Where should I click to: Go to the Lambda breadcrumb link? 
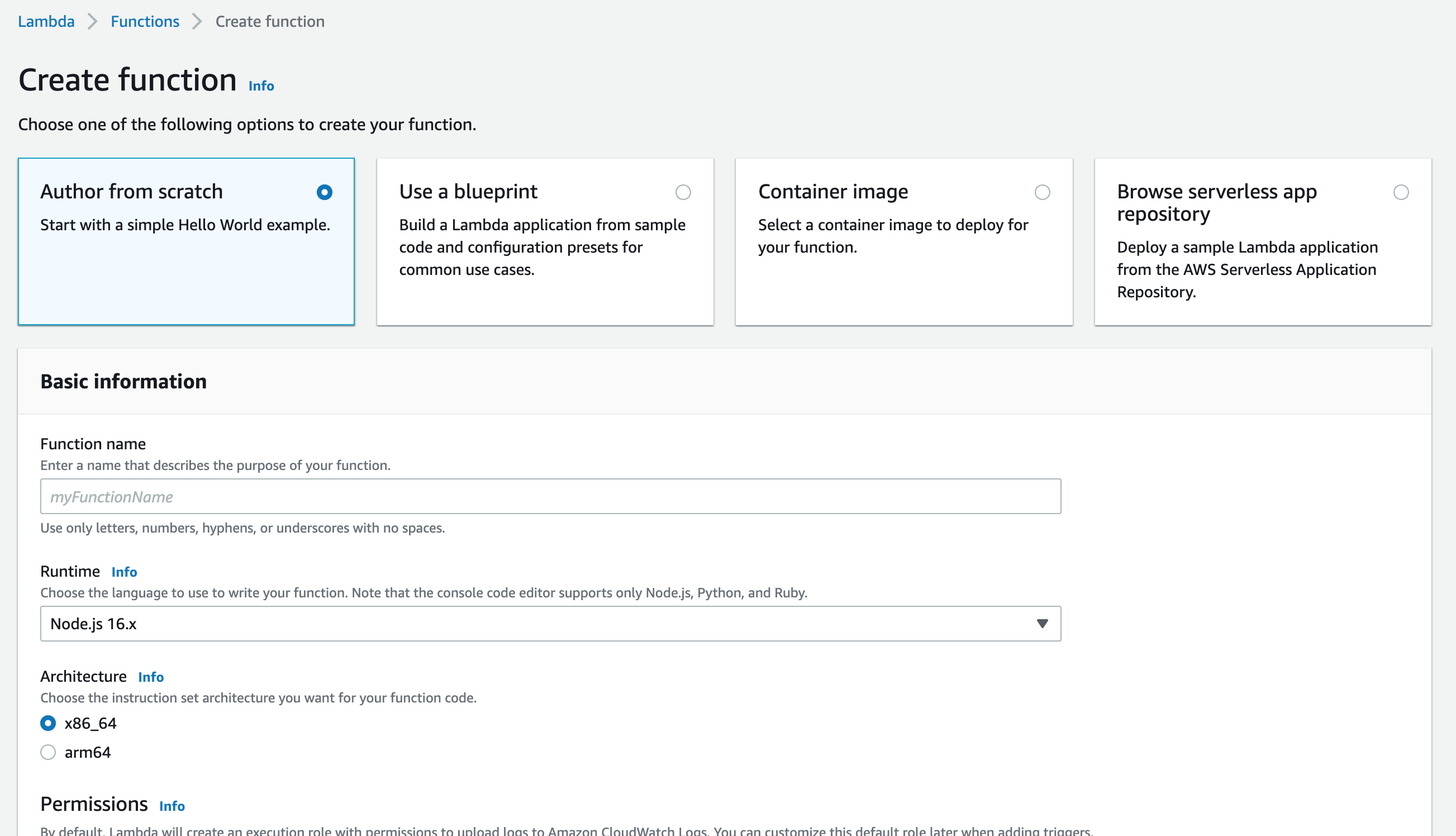(46, 21)
